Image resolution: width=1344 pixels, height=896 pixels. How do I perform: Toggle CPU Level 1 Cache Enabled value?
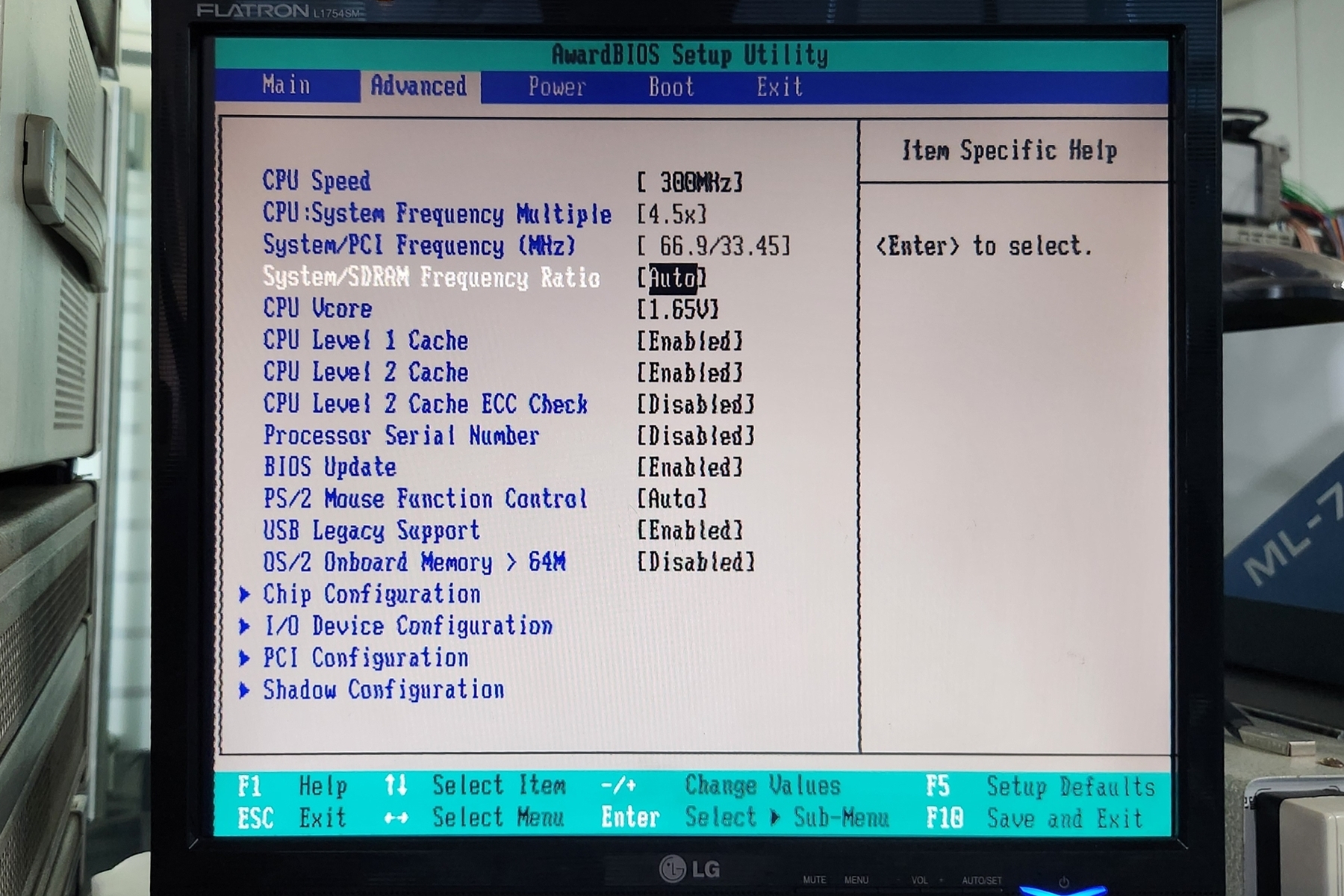click(689, 341)
